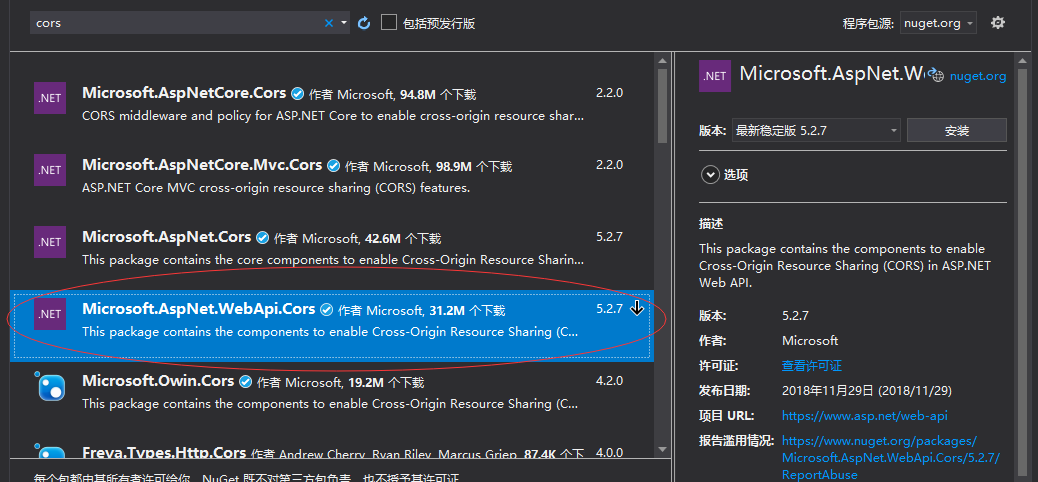Image resolution: width=1038 pixels, height=482 pixels.
Task: Open the nuget.org link in details panel
Action: [978, 76]
